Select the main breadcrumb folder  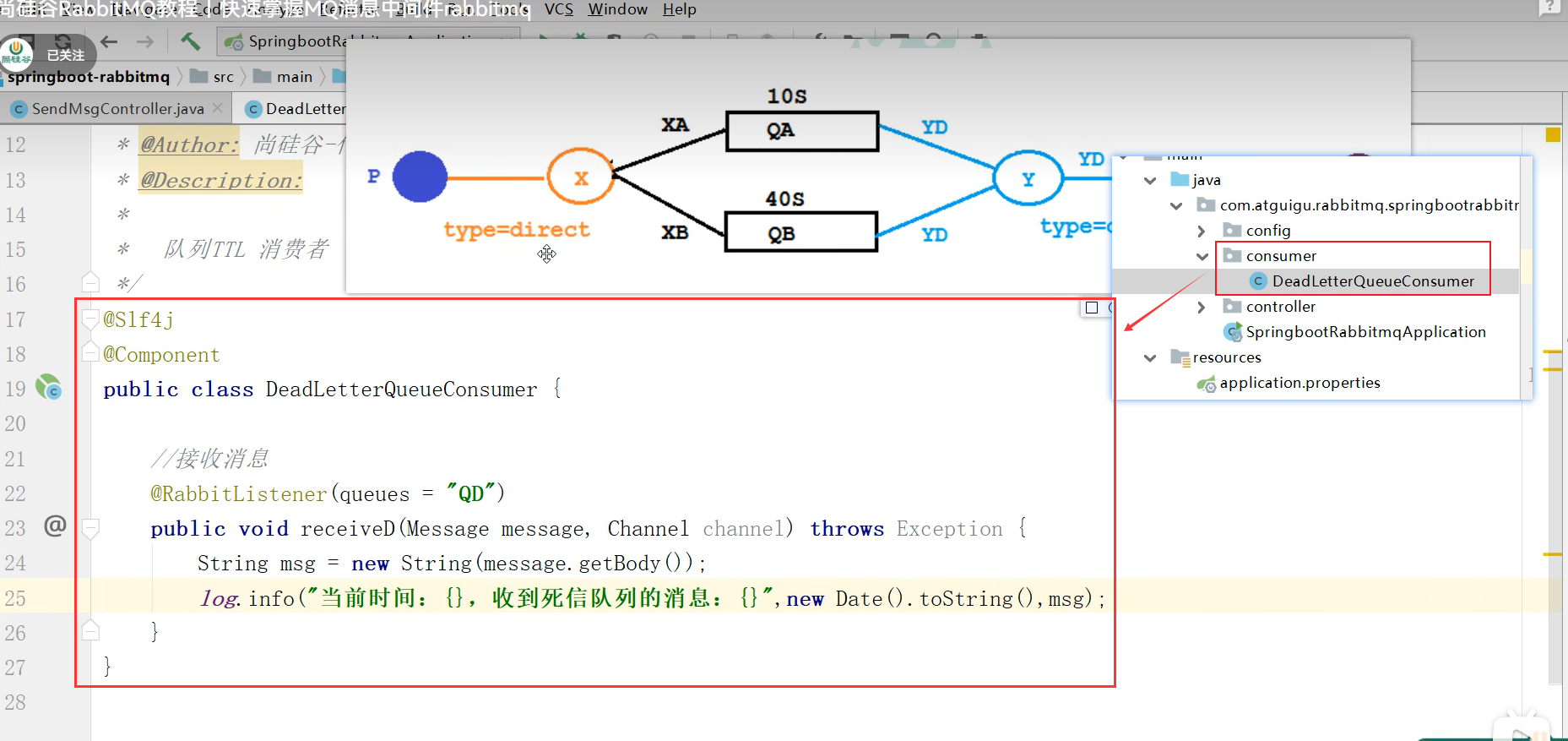(284, 77)
